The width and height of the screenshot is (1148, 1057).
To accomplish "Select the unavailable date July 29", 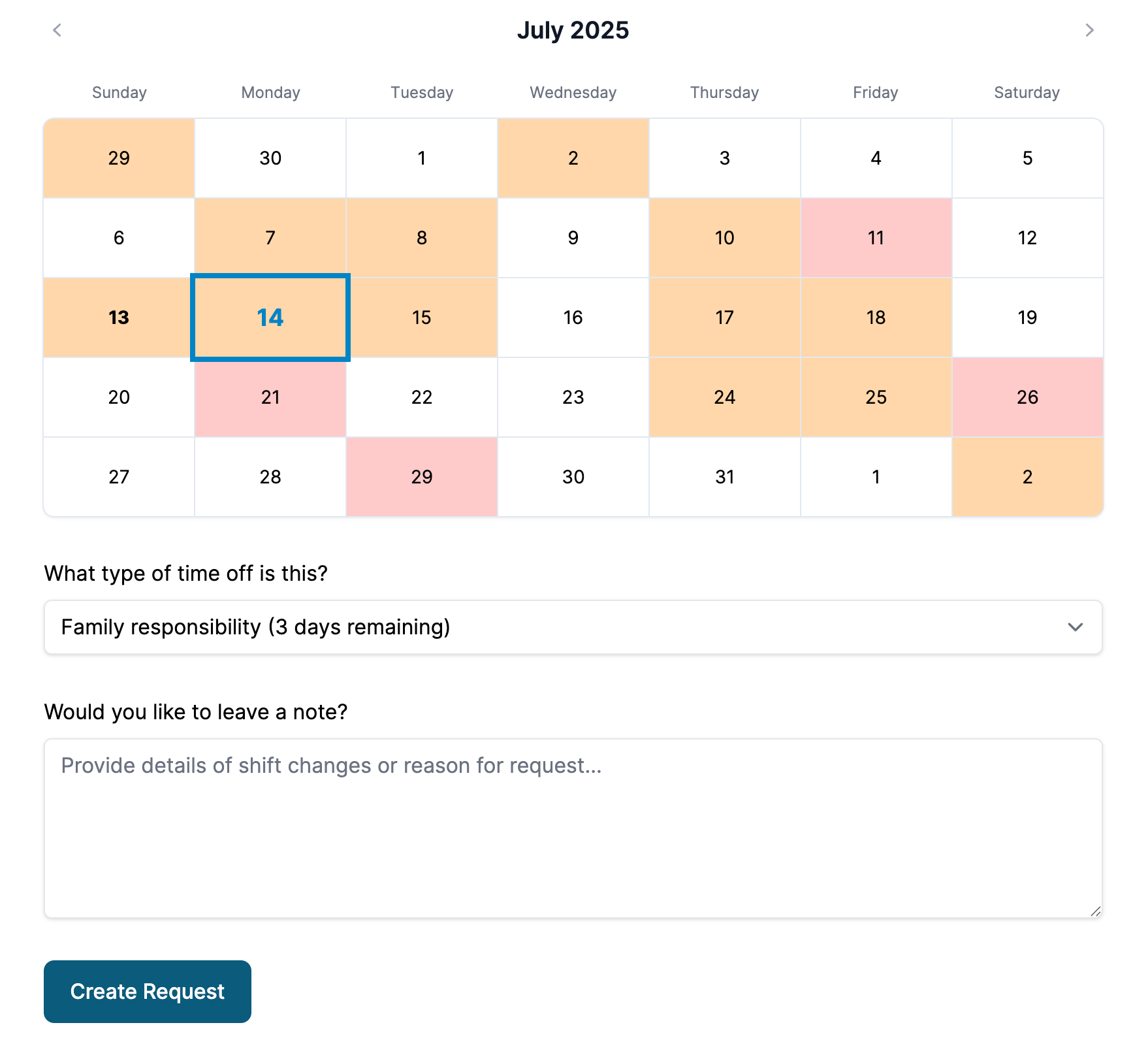I will (x=421, y=477).
